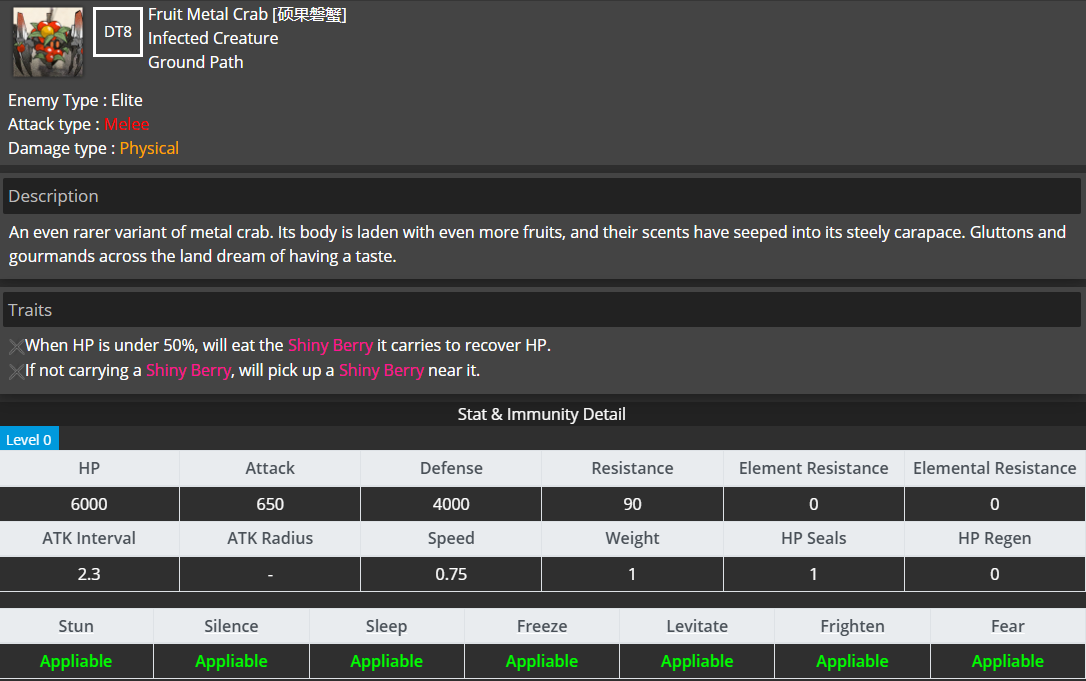
Task: Click the Fruit Metal Crab enemy portrait
Action: [x=48, y=42]
